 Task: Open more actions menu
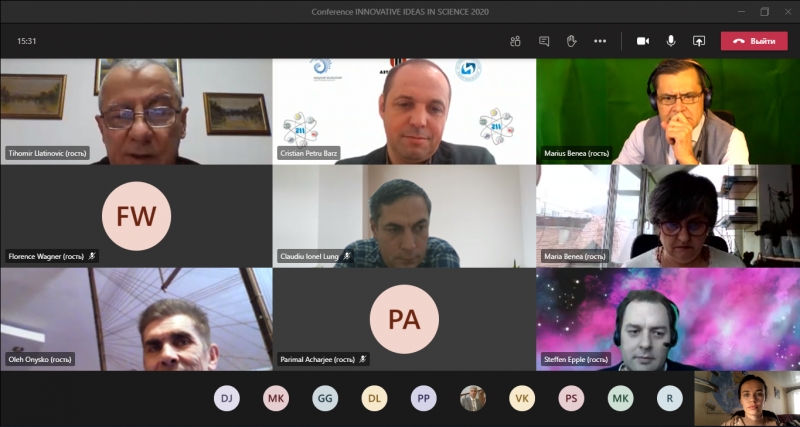[x=600, y=41]
